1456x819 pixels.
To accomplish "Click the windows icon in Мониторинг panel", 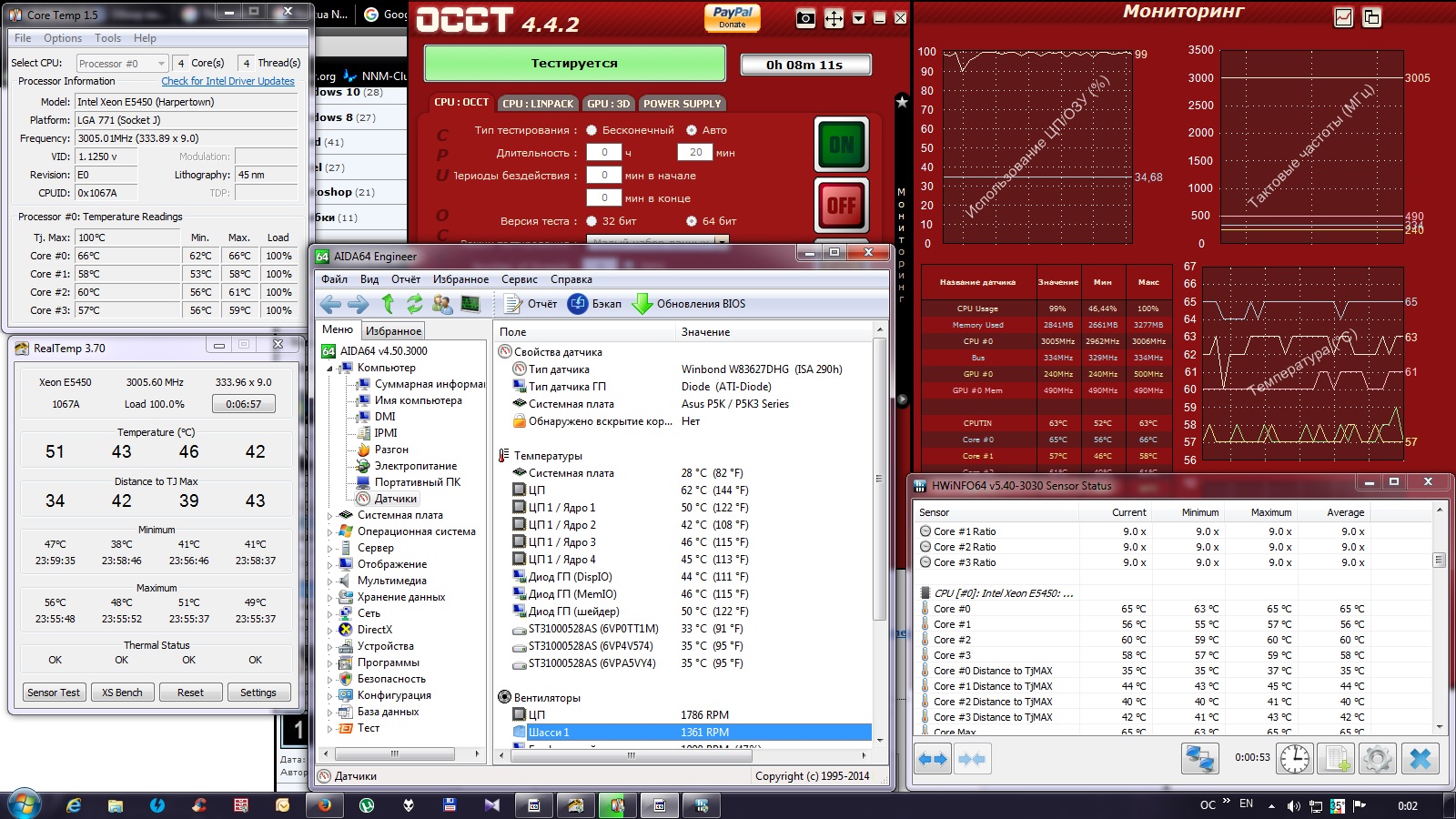I will point(1371,17).
